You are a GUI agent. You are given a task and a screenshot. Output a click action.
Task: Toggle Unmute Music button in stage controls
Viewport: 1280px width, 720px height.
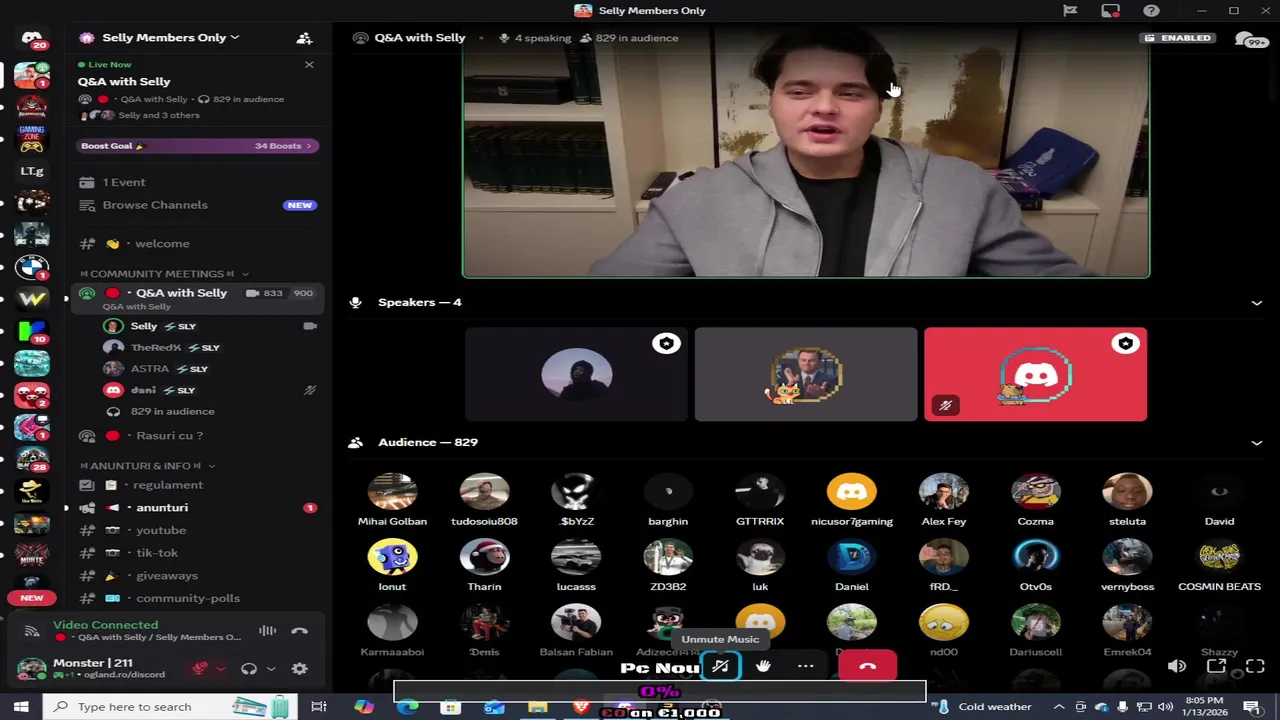[720, 666]
